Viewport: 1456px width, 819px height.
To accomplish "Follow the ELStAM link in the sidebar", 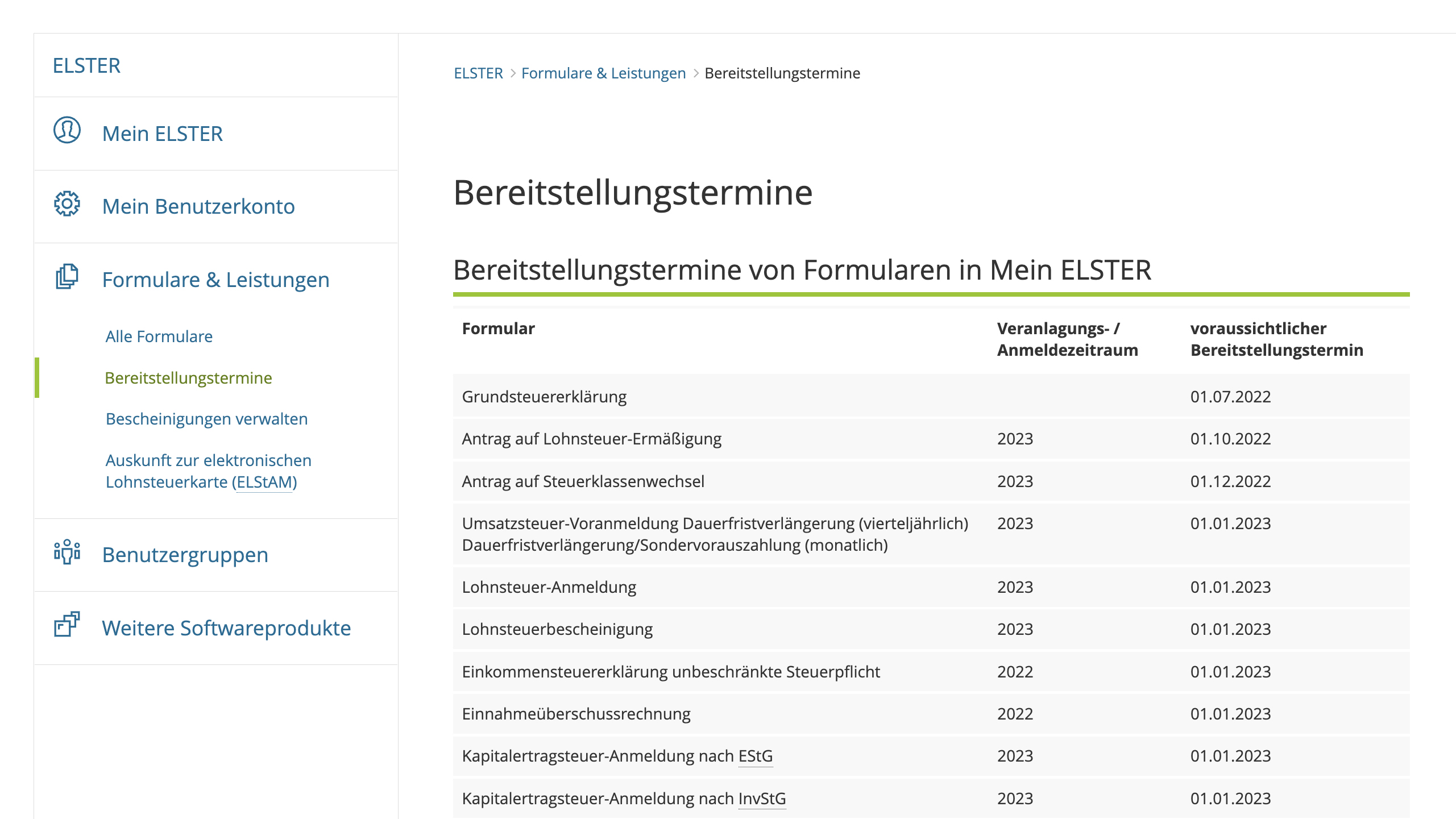I will coord(264,483).
